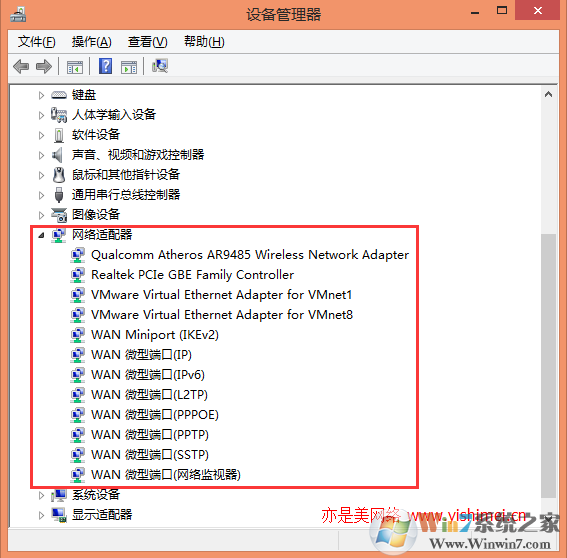Screen dimensions: 567x558
Task: Click the icon for WAN Miniport (IKEv2)
Action: [x=77, y=335]
